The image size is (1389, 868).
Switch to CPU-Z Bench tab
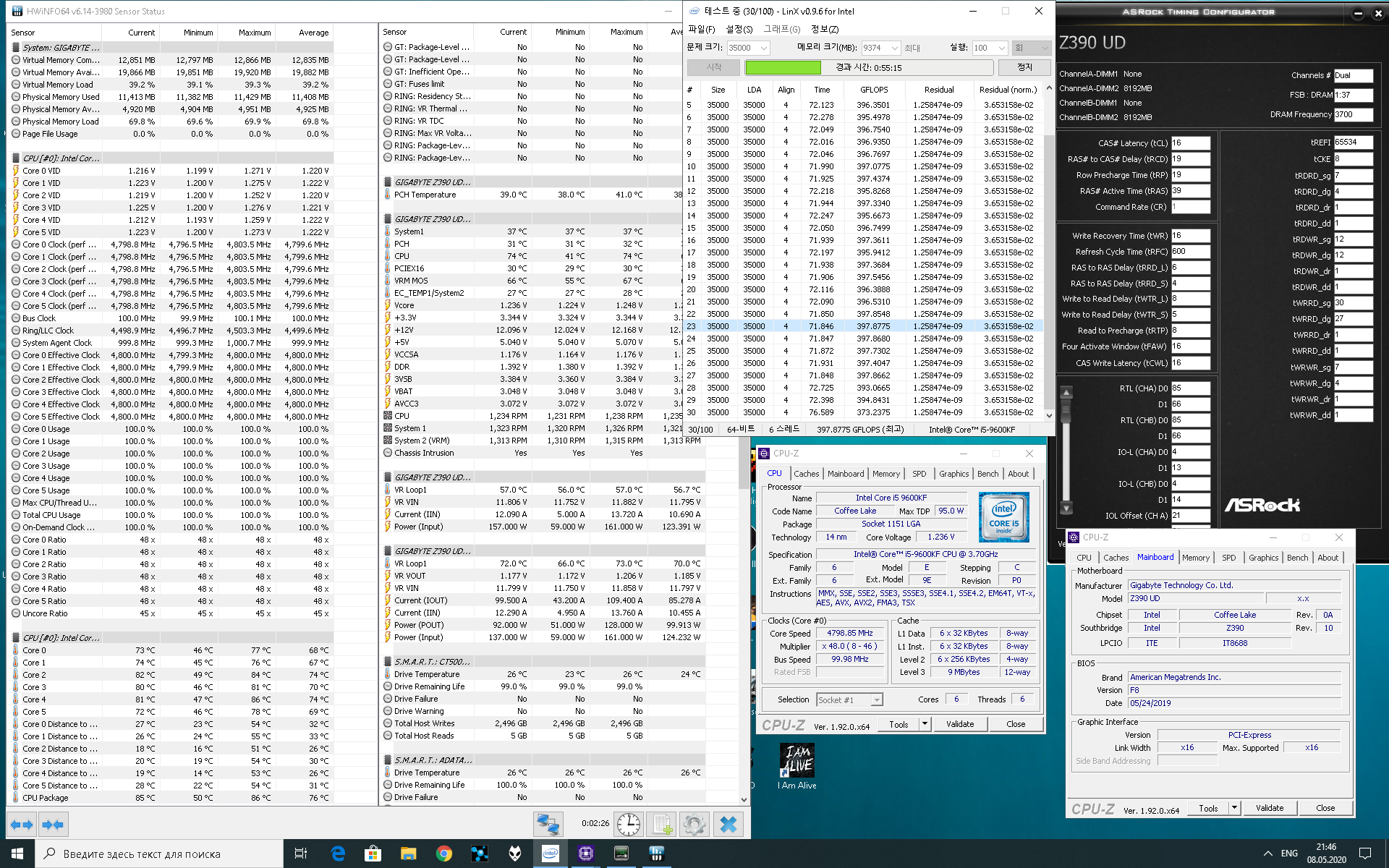[x=987, y=474]
